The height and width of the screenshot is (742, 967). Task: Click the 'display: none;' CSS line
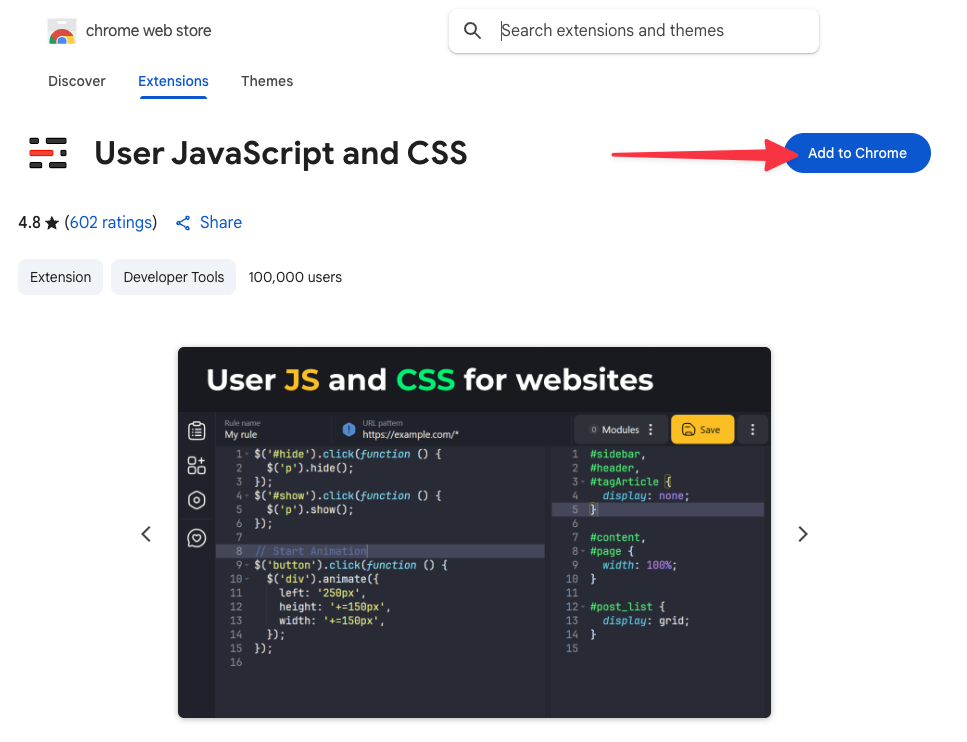coord(646,495)
